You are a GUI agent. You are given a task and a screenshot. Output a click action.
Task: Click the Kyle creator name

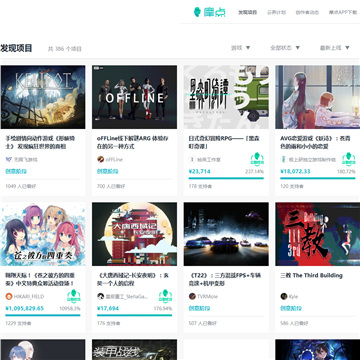[293, 296]
